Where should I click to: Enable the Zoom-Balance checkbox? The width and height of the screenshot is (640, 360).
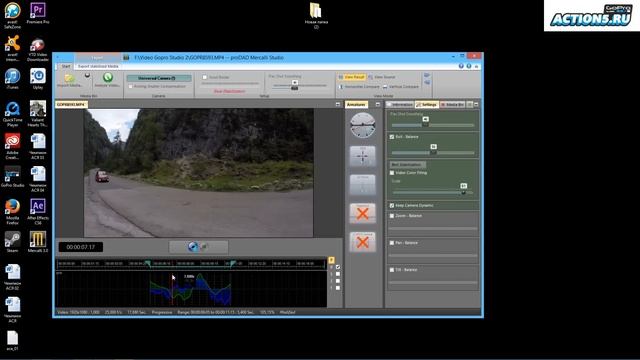coord(392,216)
